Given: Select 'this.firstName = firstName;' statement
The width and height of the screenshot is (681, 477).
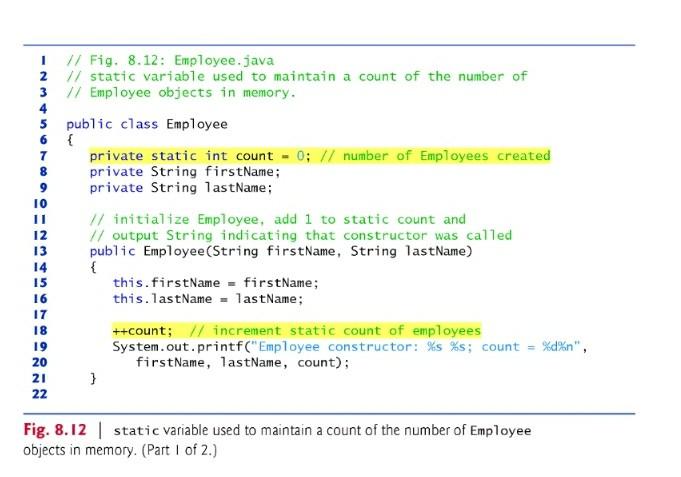Looking at the screenshot, I should coord(215,283).
